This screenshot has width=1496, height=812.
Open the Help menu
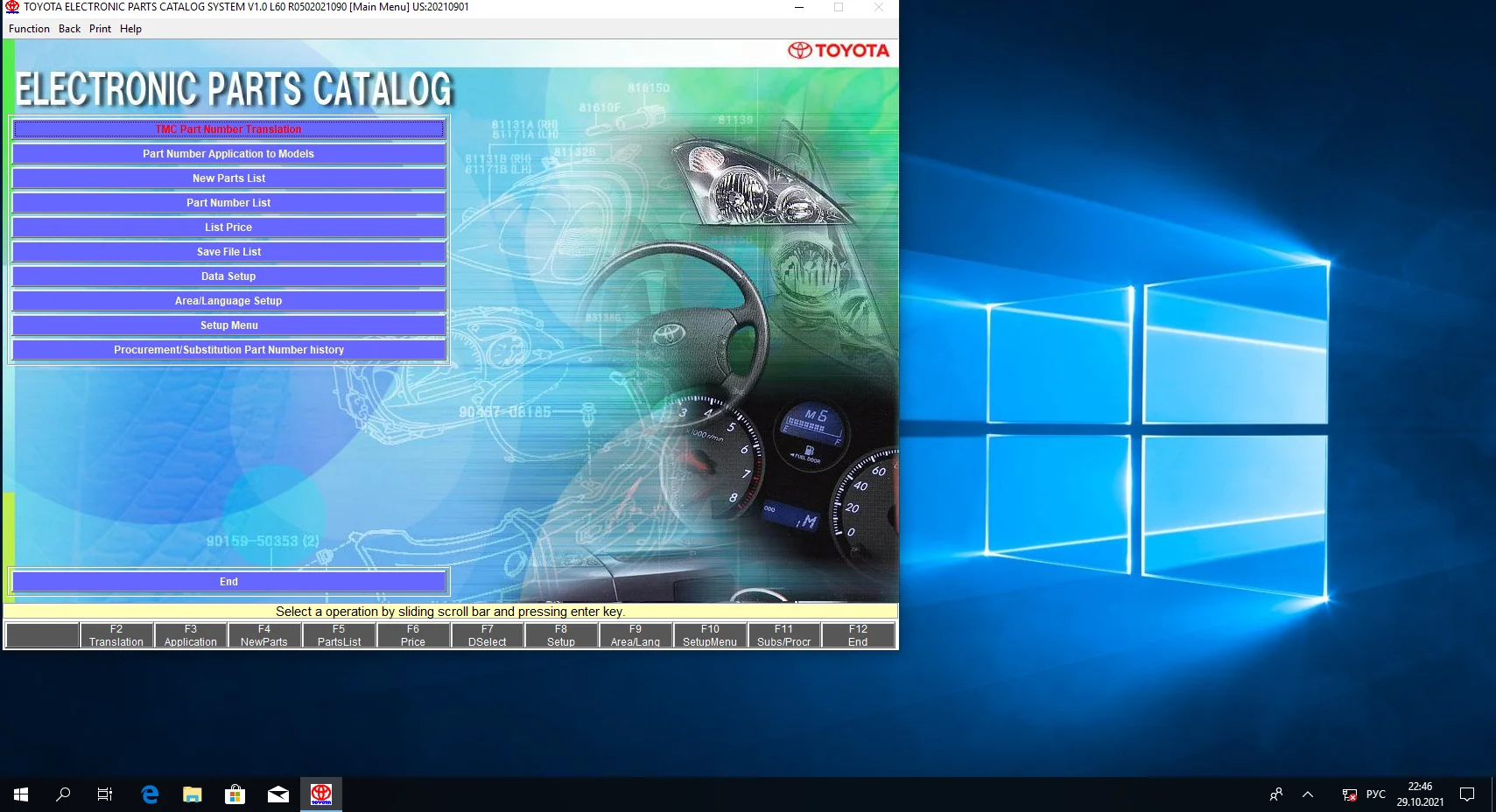[130, 29]
